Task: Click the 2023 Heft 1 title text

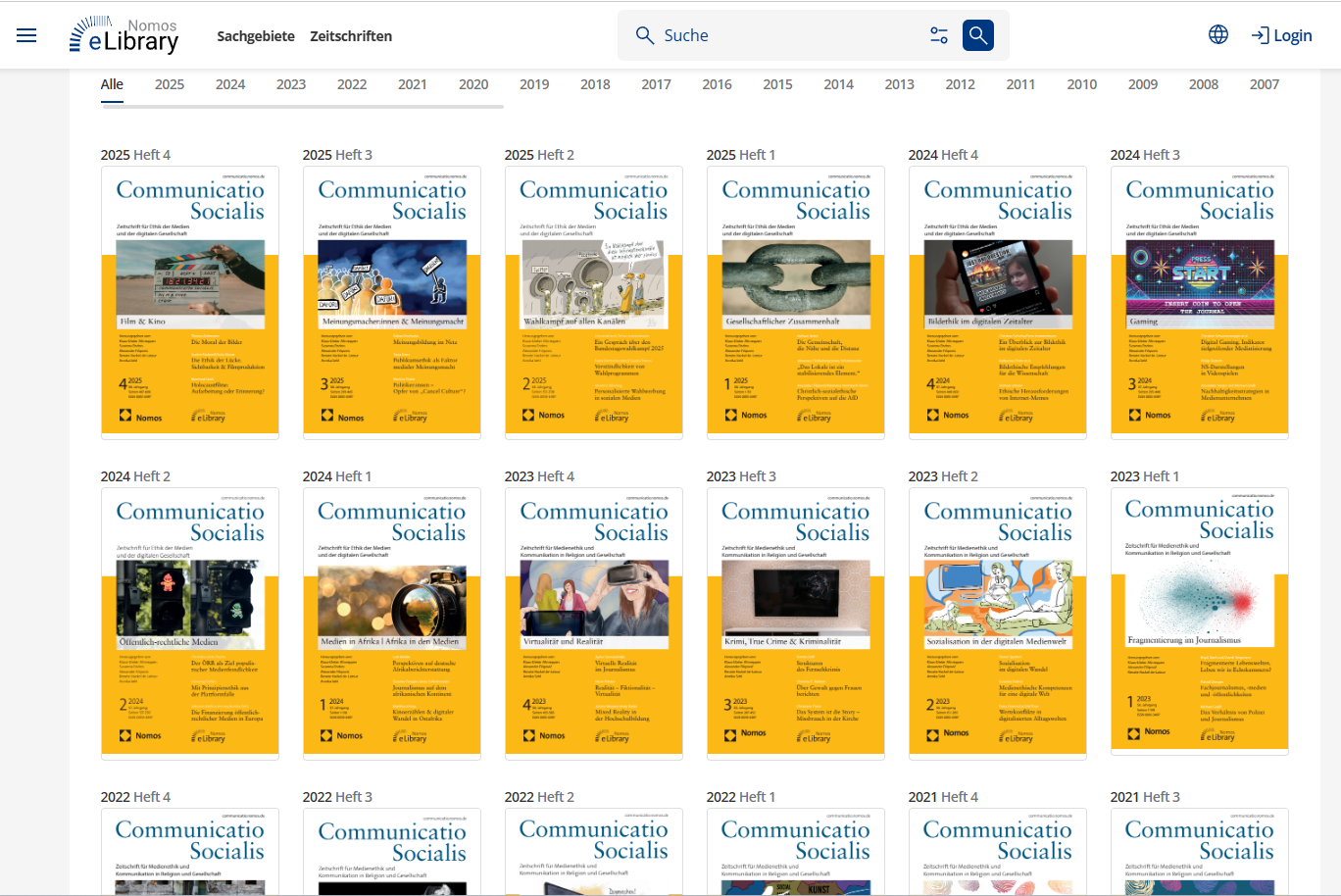Action: pyautogui.click(x=1145, y=476)
